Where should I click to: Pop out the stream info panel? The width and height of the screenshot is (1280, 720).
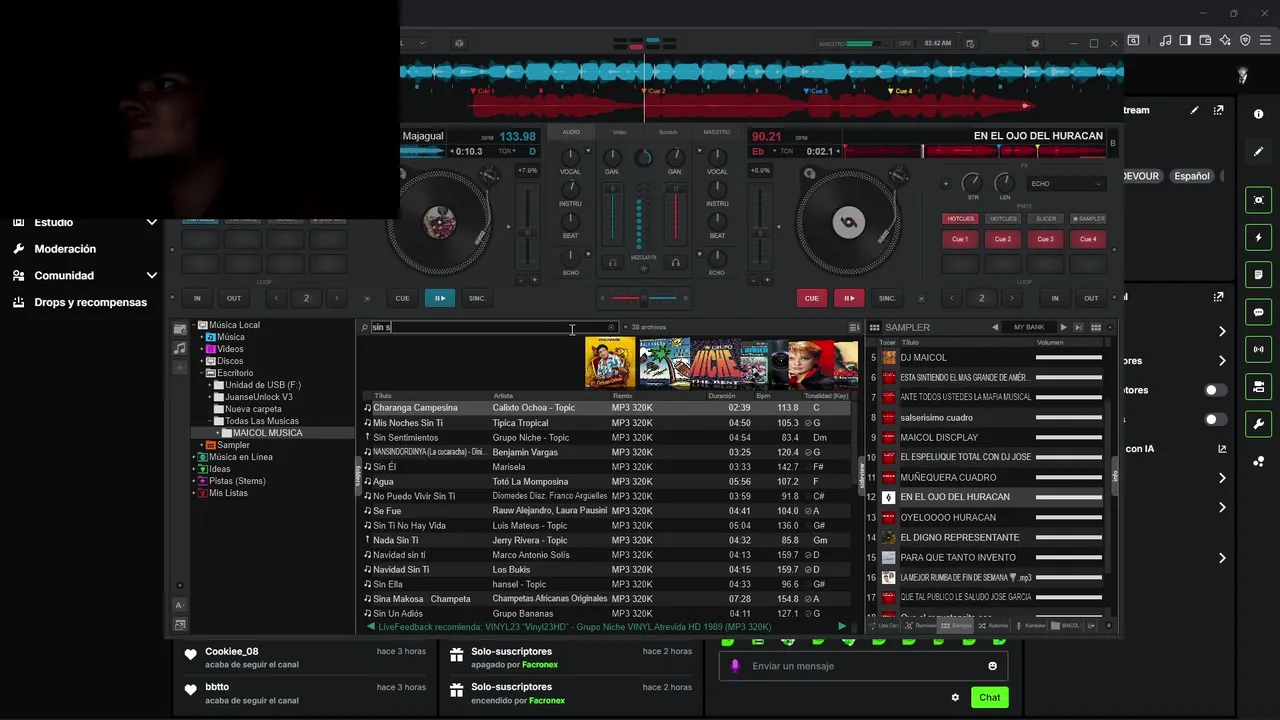[x=1219, y=110]
